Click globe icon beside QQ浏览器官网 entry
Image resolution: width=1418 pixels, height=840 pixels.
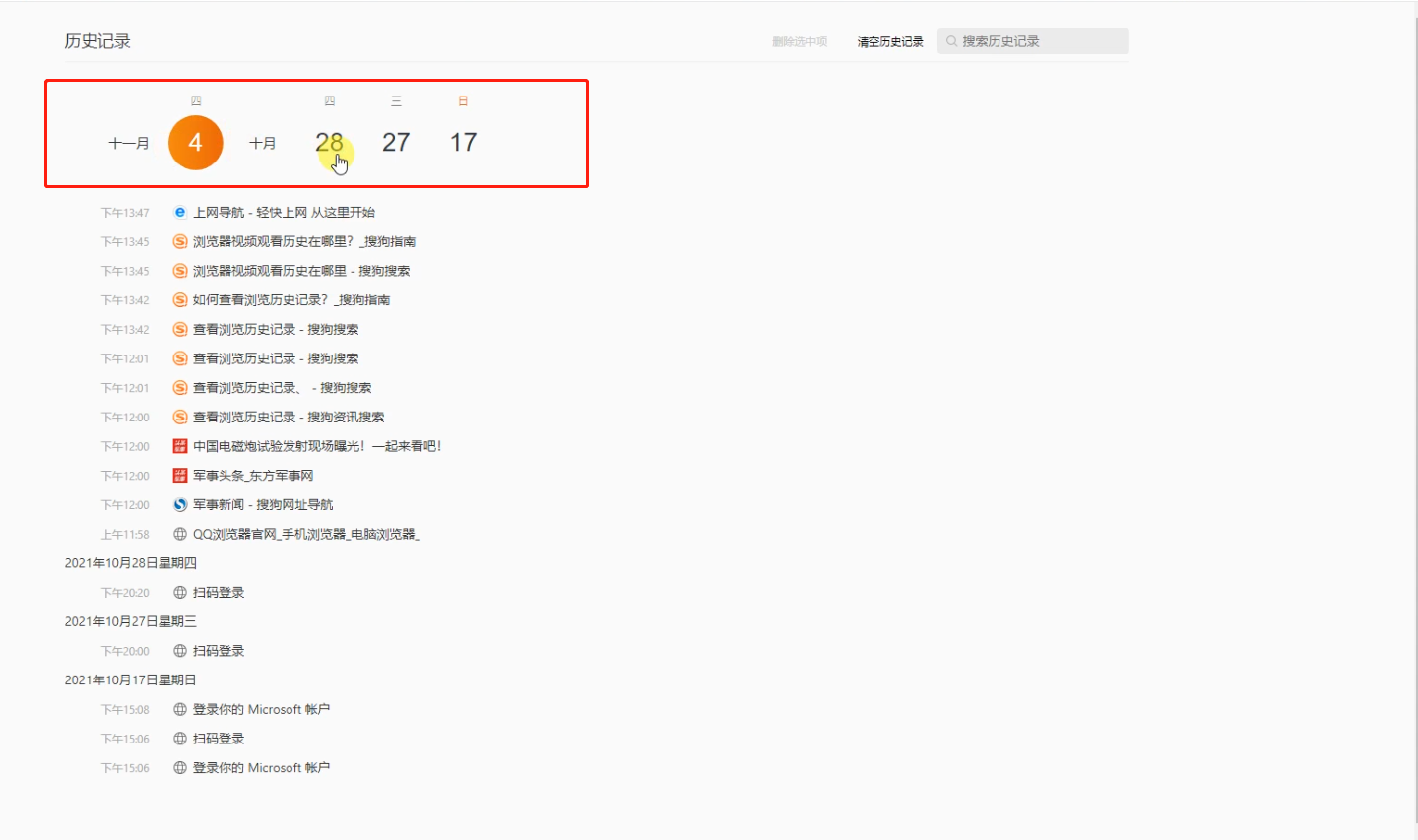click(180, 534)
